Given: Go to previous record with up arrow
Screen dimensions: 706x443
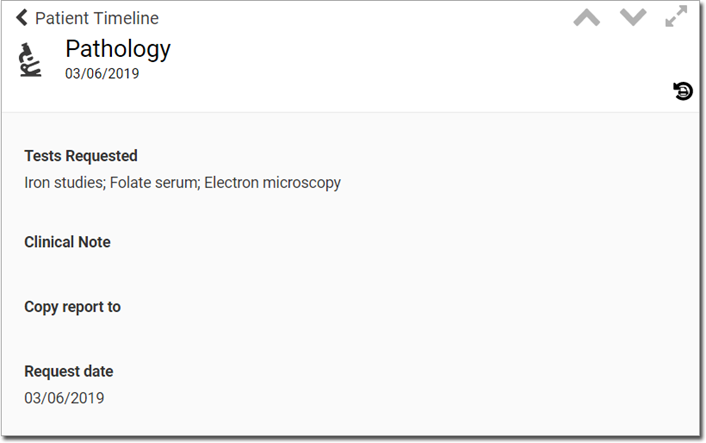Looking at the screenshot, I should pos(587,18).
